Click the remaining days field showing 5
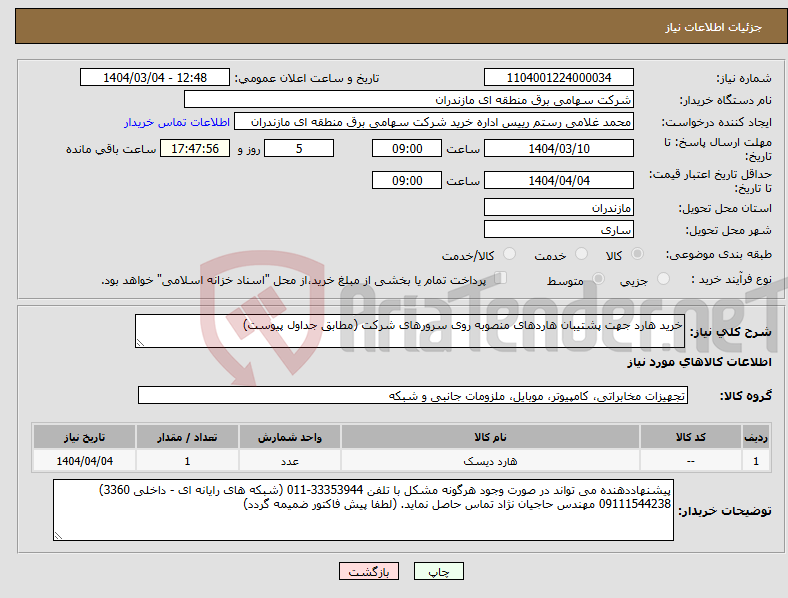788x598 pixels. [x=299, y=148]
